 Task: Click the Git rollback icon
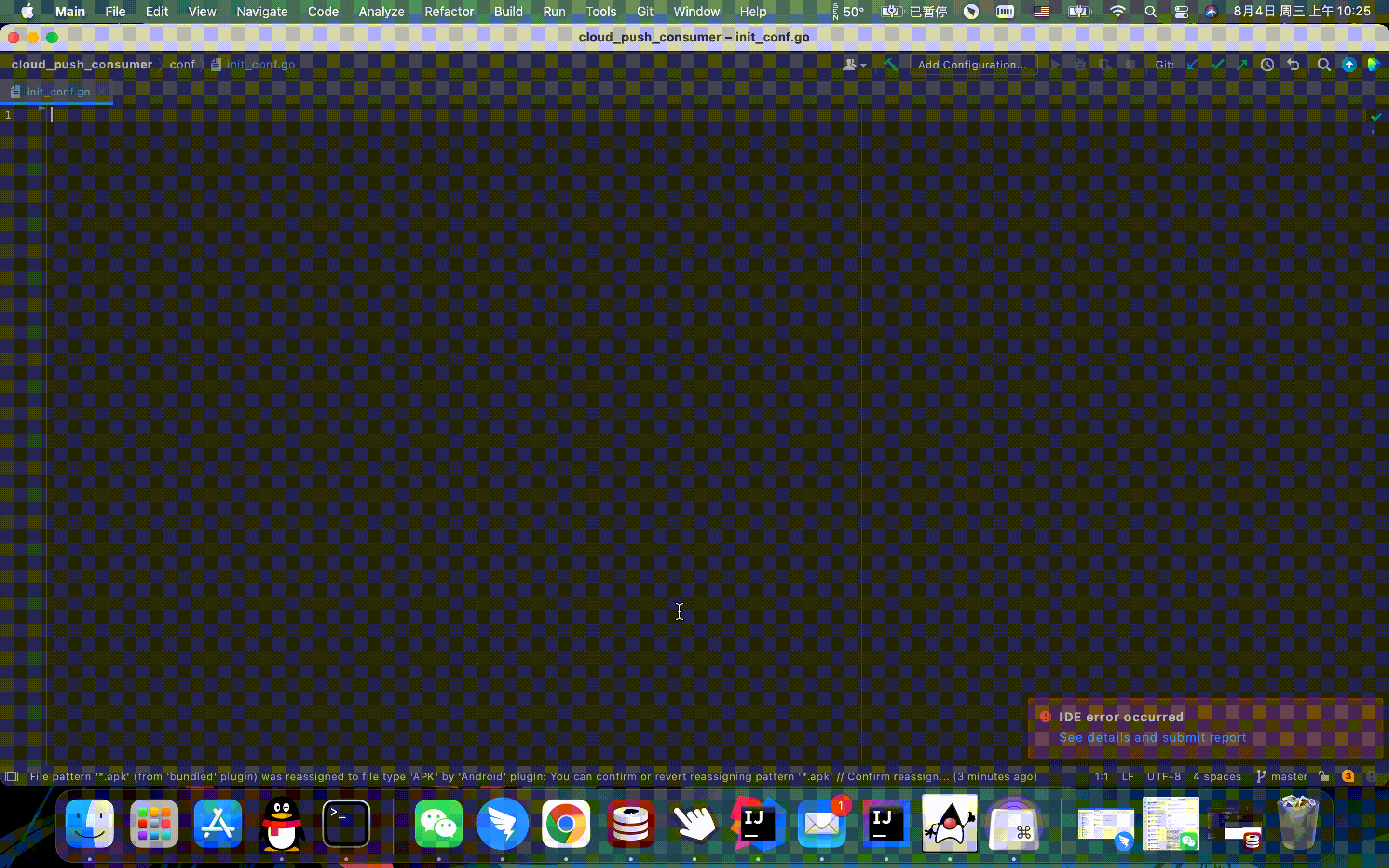[1293, 64]
